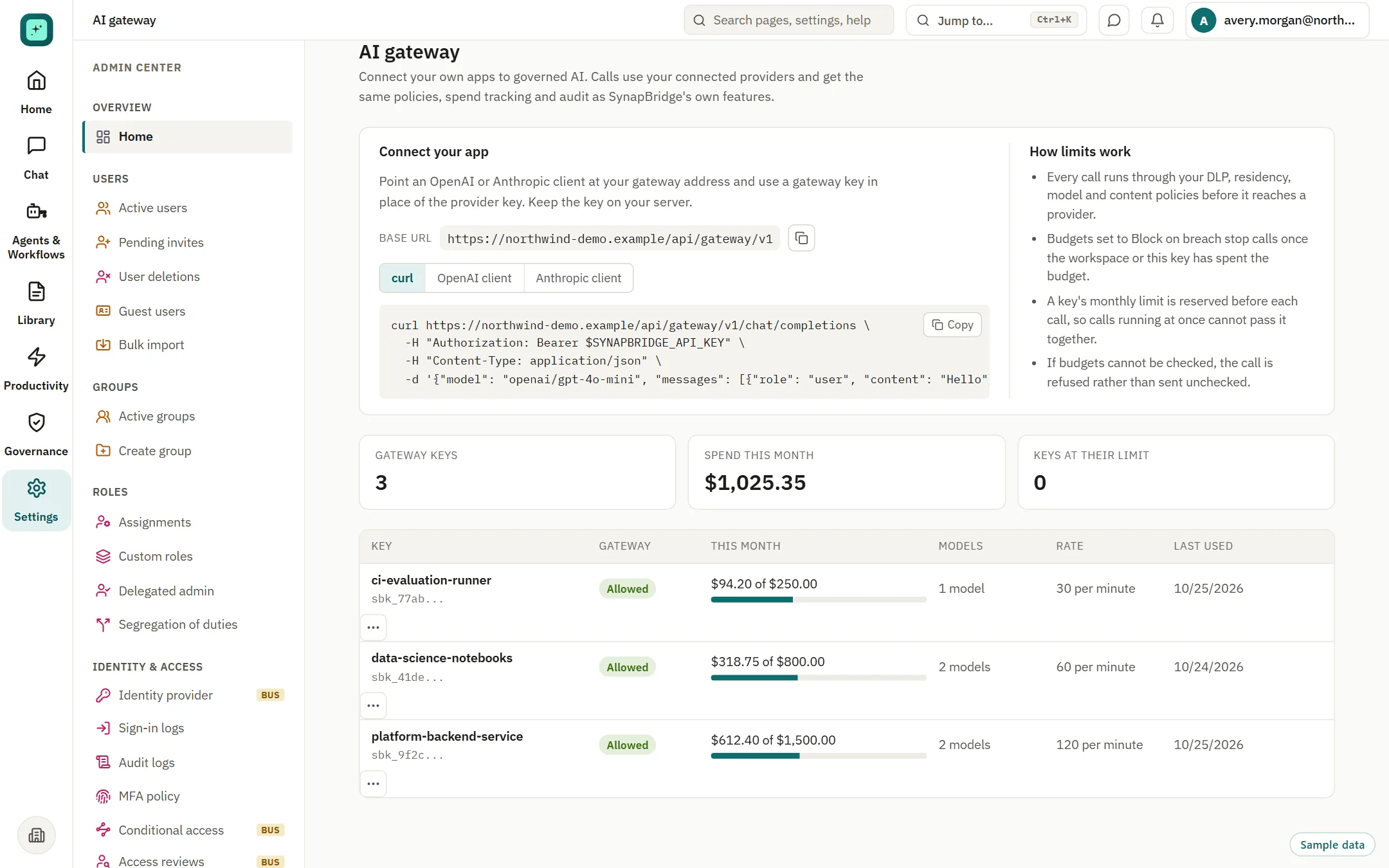Open Home in the left rail

pos(36,93)
